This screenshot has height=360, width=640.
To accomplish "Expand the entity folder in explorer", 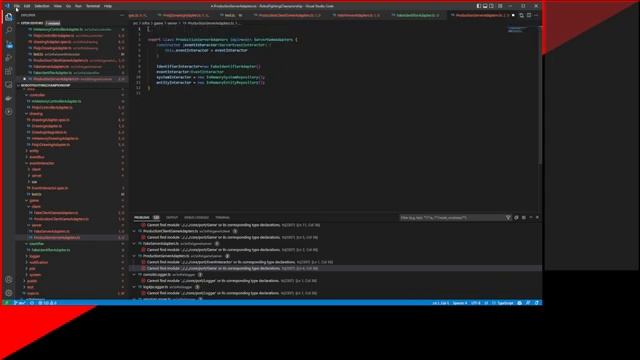I will coord(34,151).
